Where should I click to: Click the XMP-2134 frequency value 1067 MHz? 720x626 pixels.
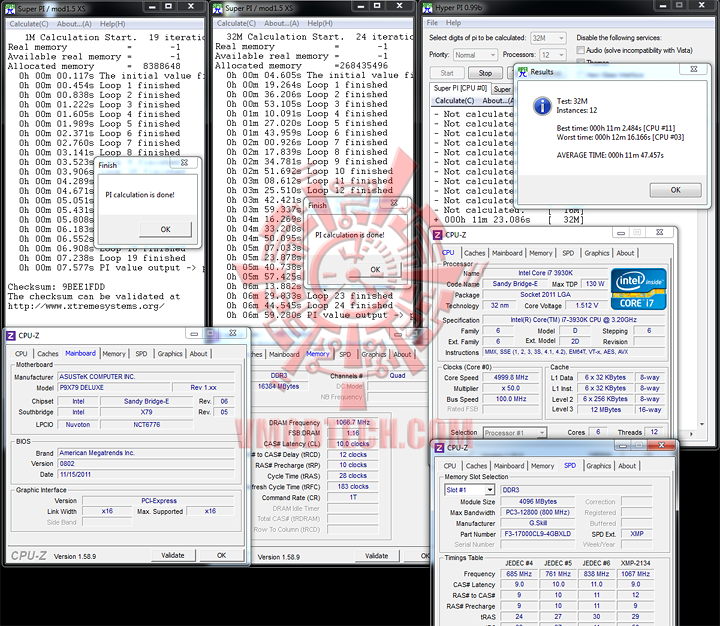(635, 574)
